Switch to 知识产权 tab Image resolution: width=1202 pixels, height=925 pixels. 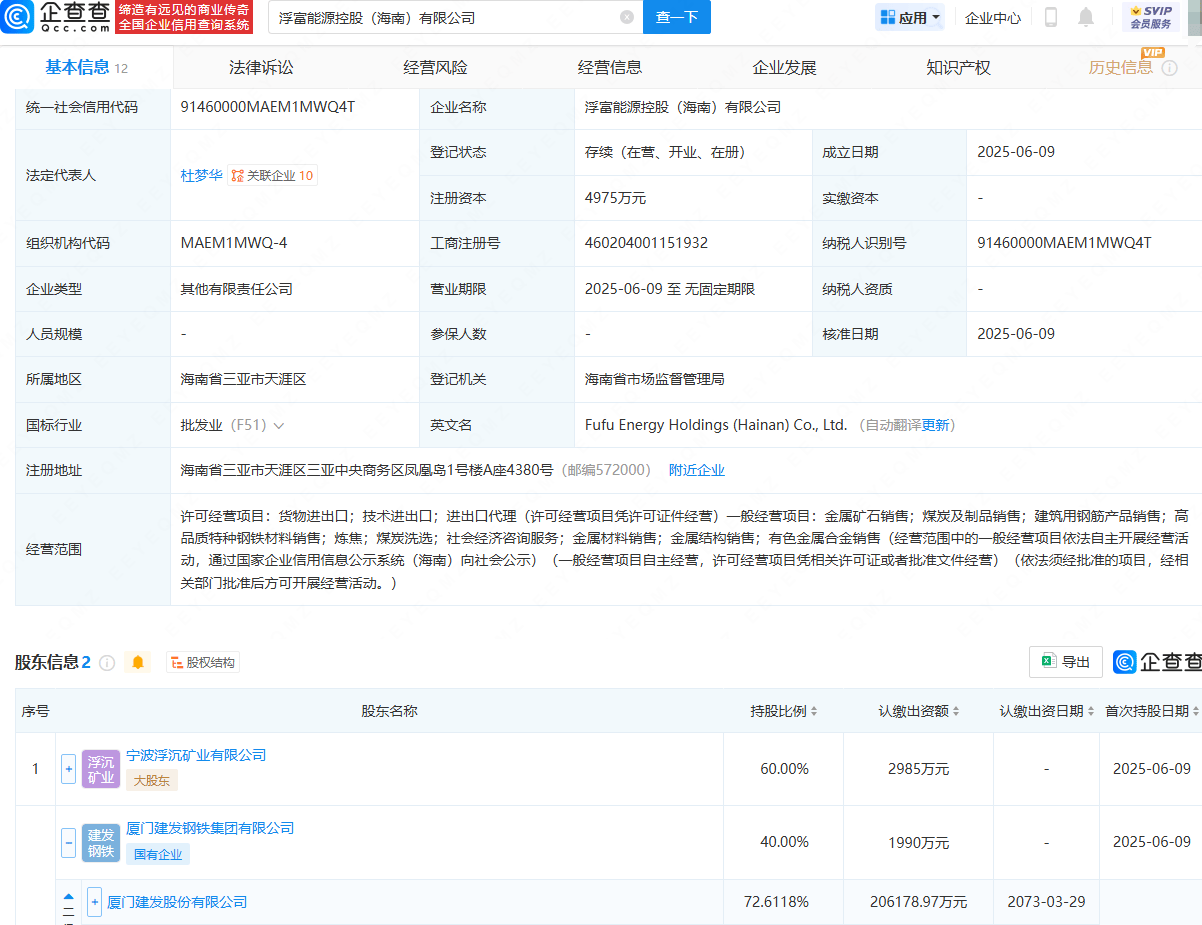(x=958, y=68)
